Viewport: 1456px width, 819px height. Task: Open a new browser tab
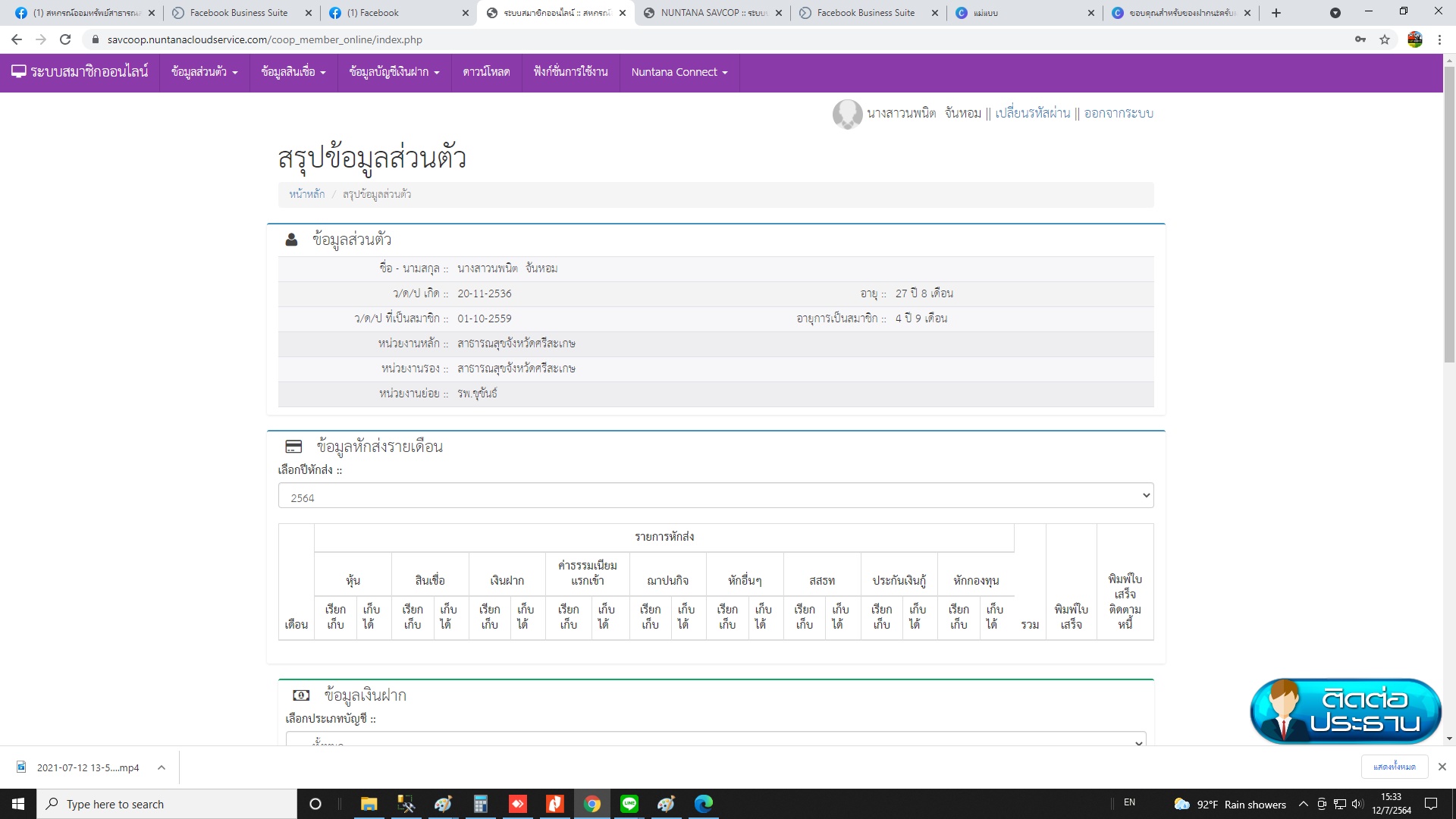coord(1276,13)
